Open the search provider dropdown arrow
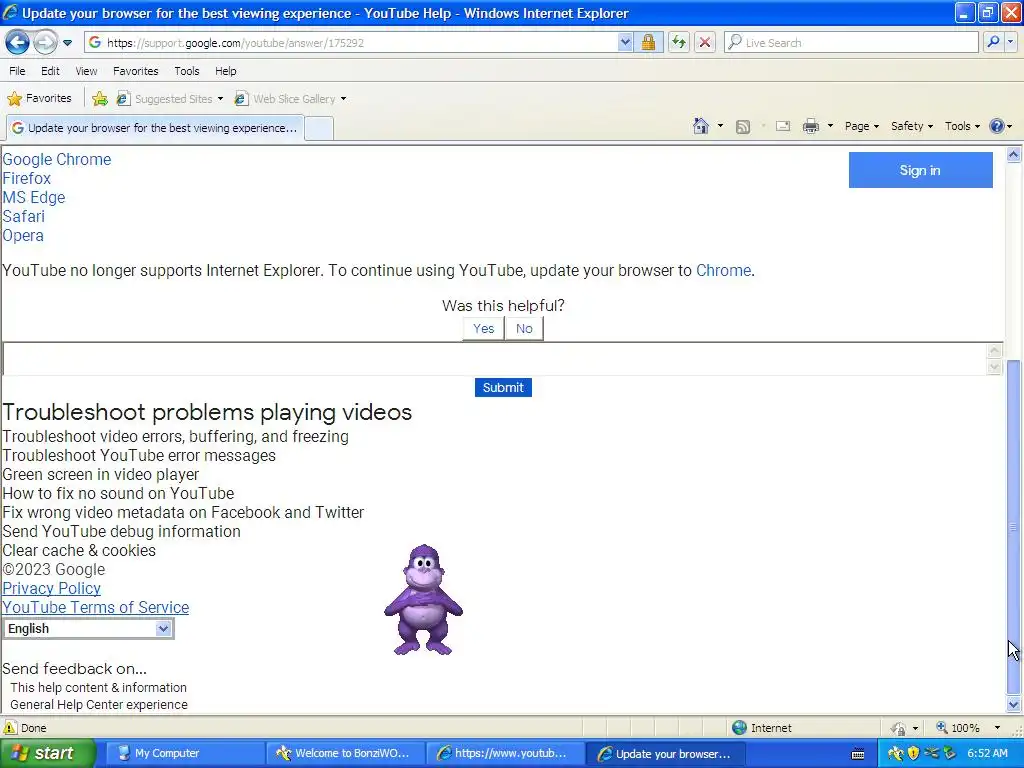The height and width of the screenshot is (768, 1024). coord(1010,42)
